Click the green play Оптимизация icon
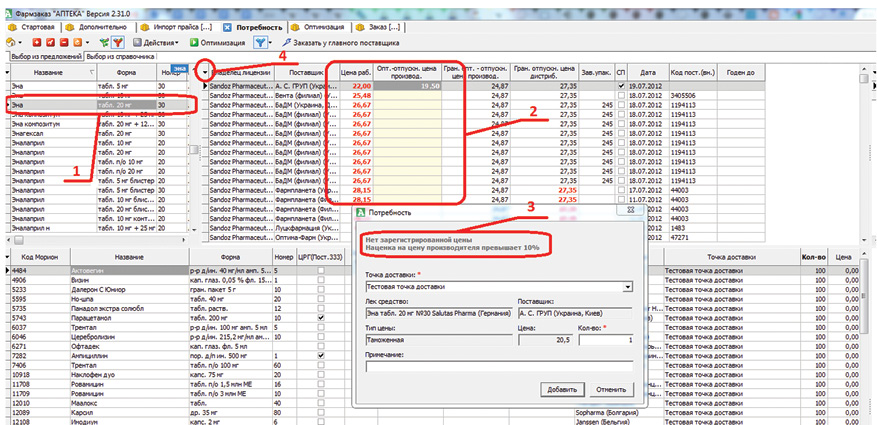 coord(194,42)
